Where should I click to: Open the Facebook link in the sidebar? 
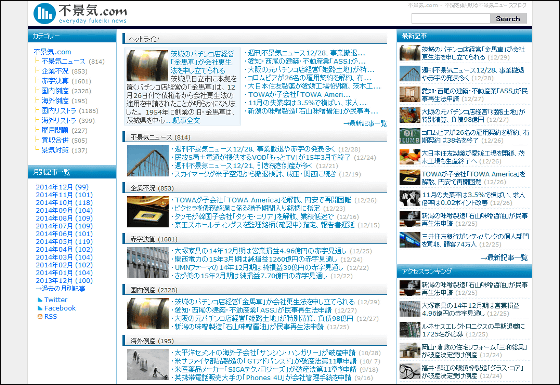[x=57, y=308]
